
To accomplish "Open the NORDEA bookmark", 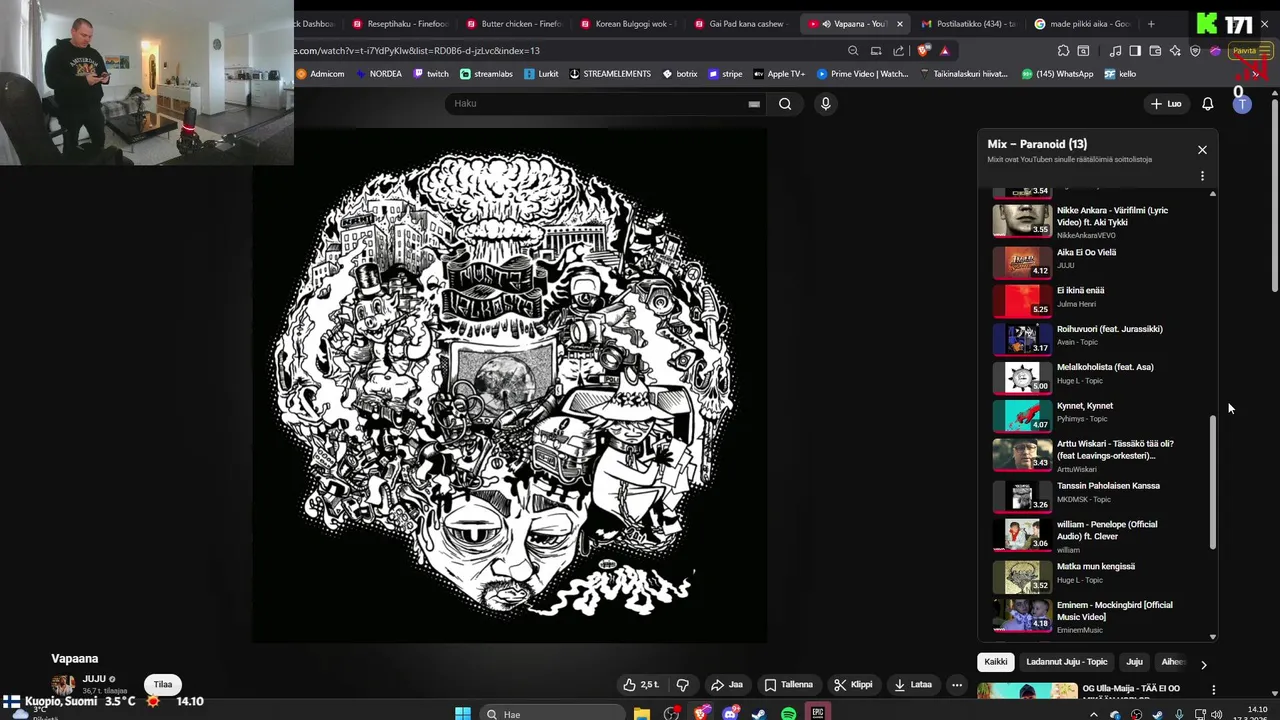I will tap(378, 74).
